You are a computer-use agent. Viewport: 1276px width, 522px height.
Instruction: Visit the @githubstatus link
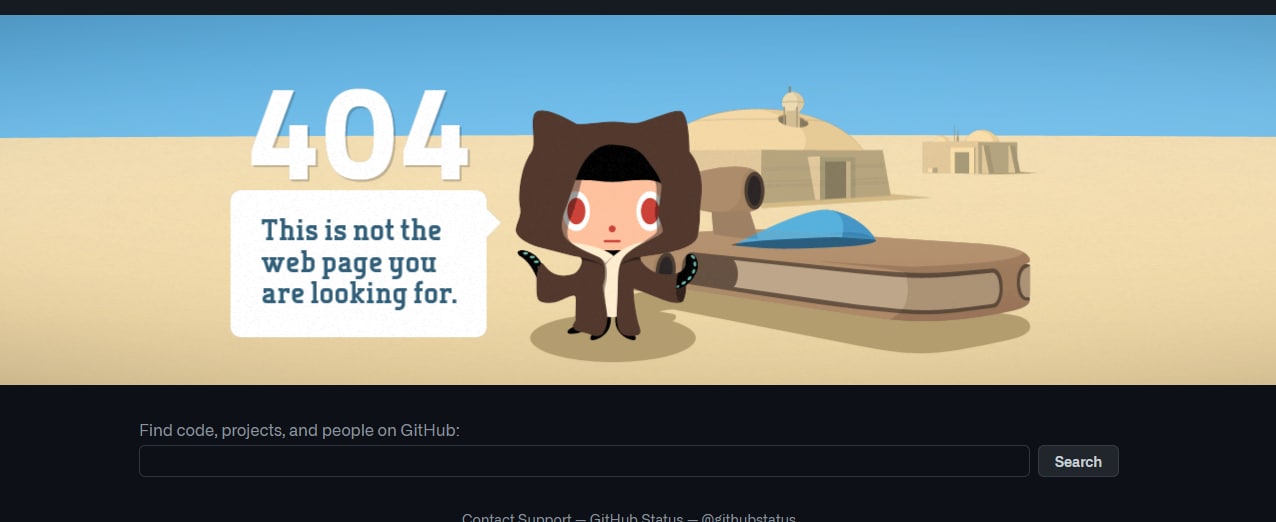click(x=748, y=517)
